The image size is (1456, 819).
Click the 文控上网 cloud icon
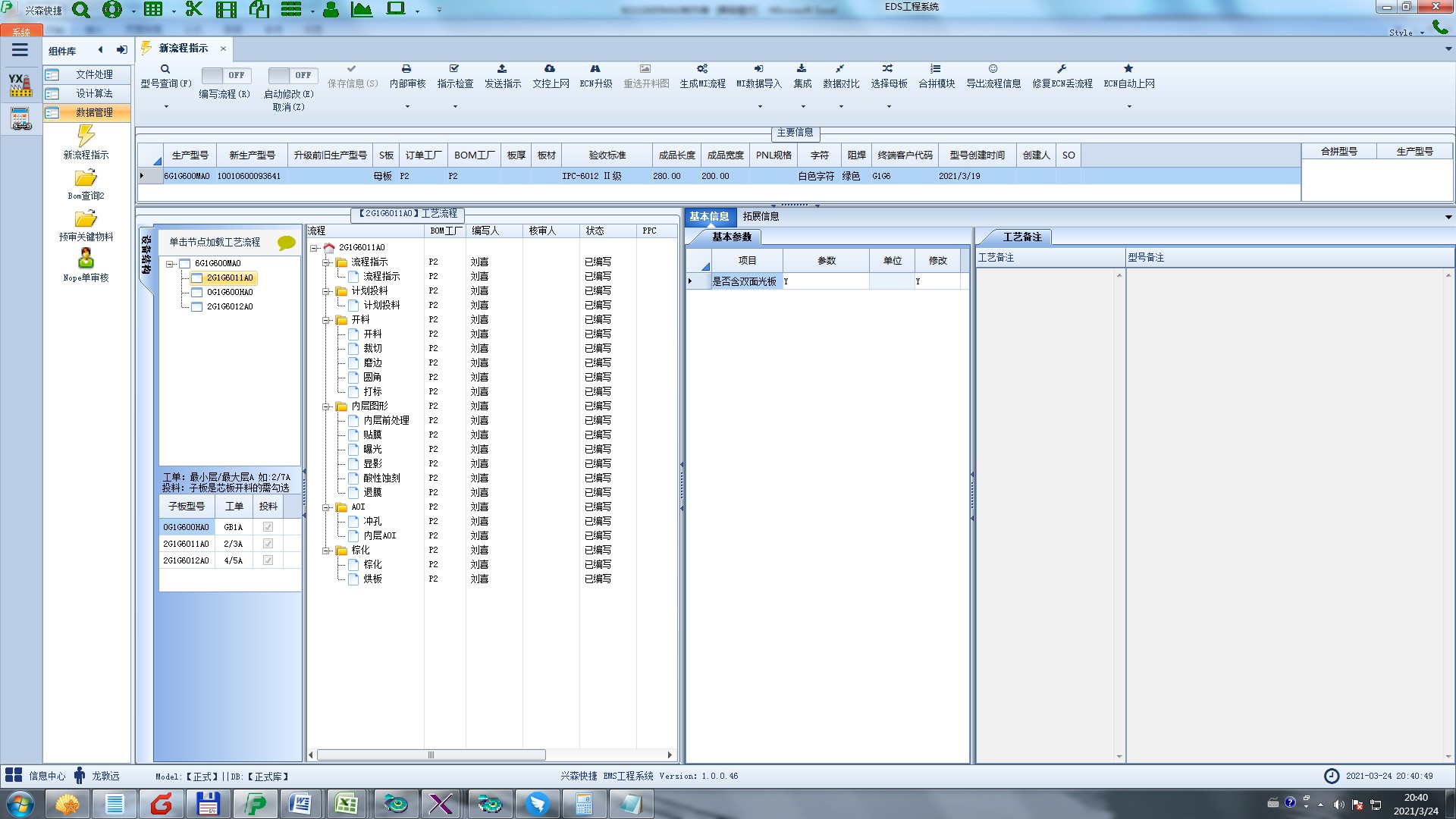550,69
